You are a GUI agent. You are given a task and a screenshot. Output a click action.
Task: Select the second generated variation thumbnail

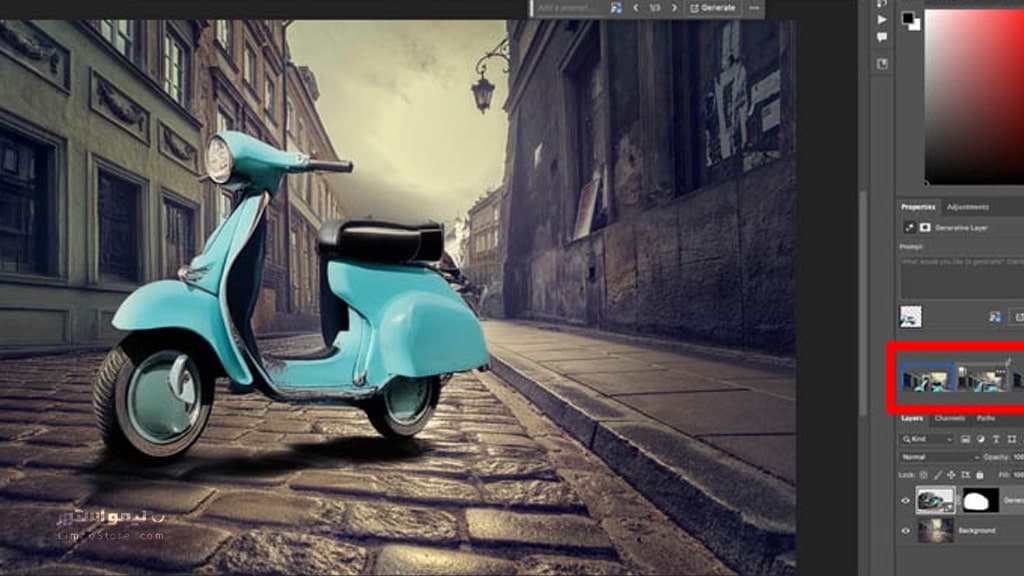982,379
